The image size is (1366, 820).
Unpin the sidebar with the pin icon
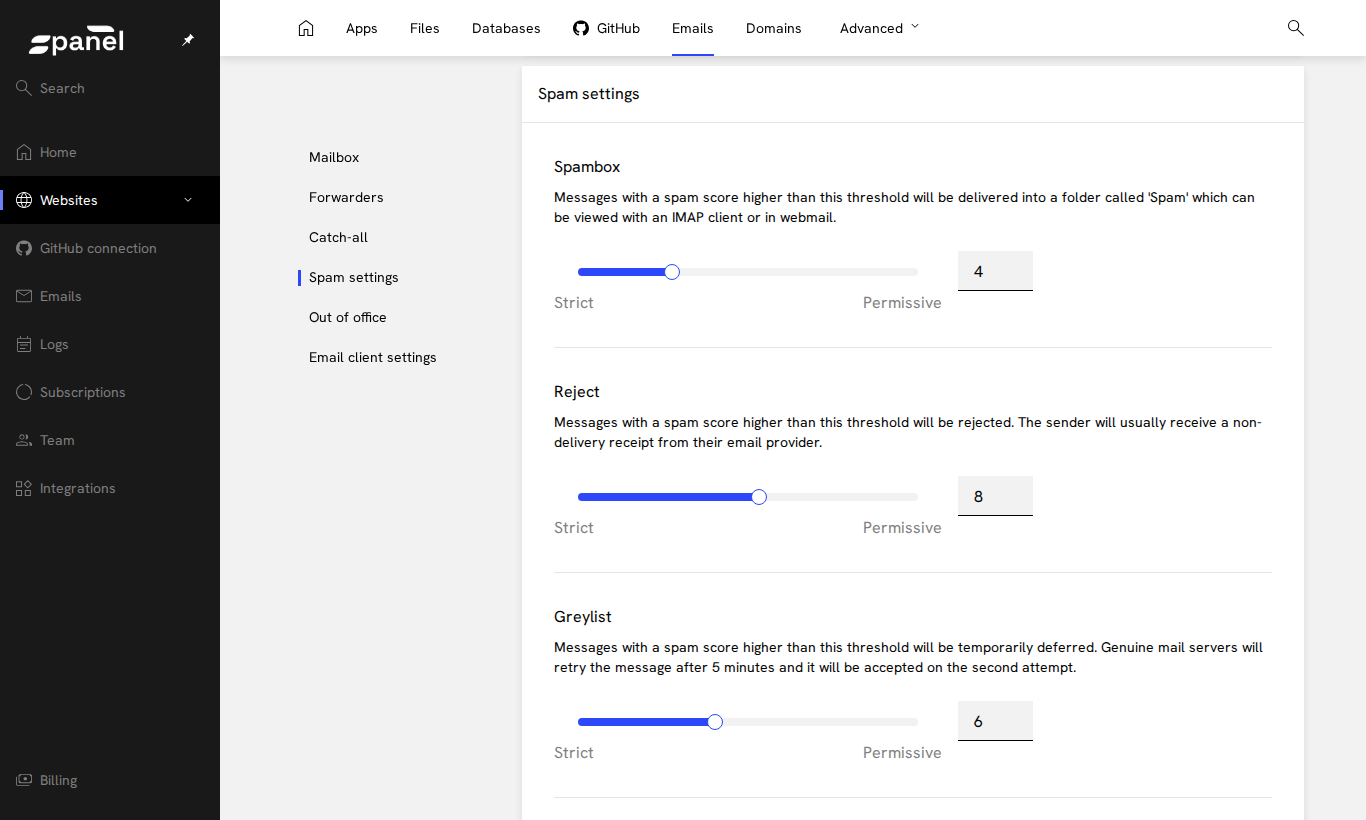tap(188, 40)
